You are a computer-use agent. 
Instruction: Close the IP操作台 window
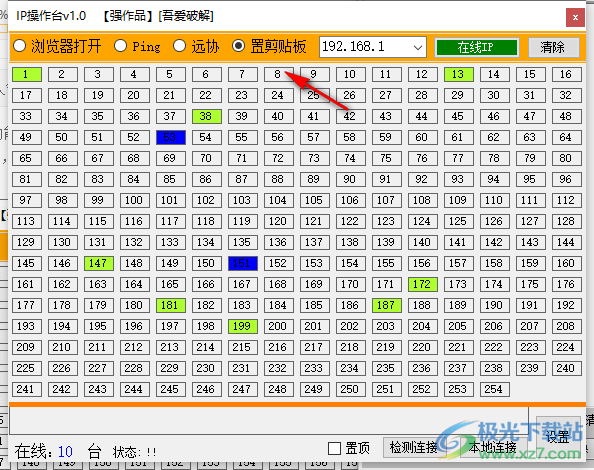point(575,17)
